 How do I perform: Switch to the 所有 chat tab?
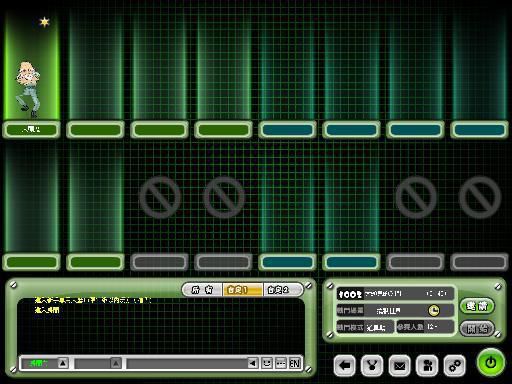pos(203,290)
